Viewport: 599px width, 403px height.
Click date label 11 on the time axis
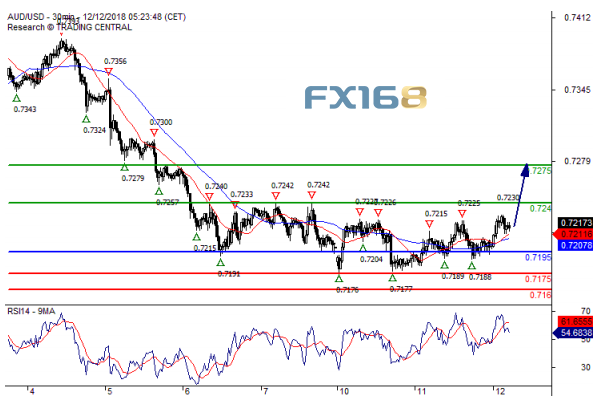tap(421, 392)
